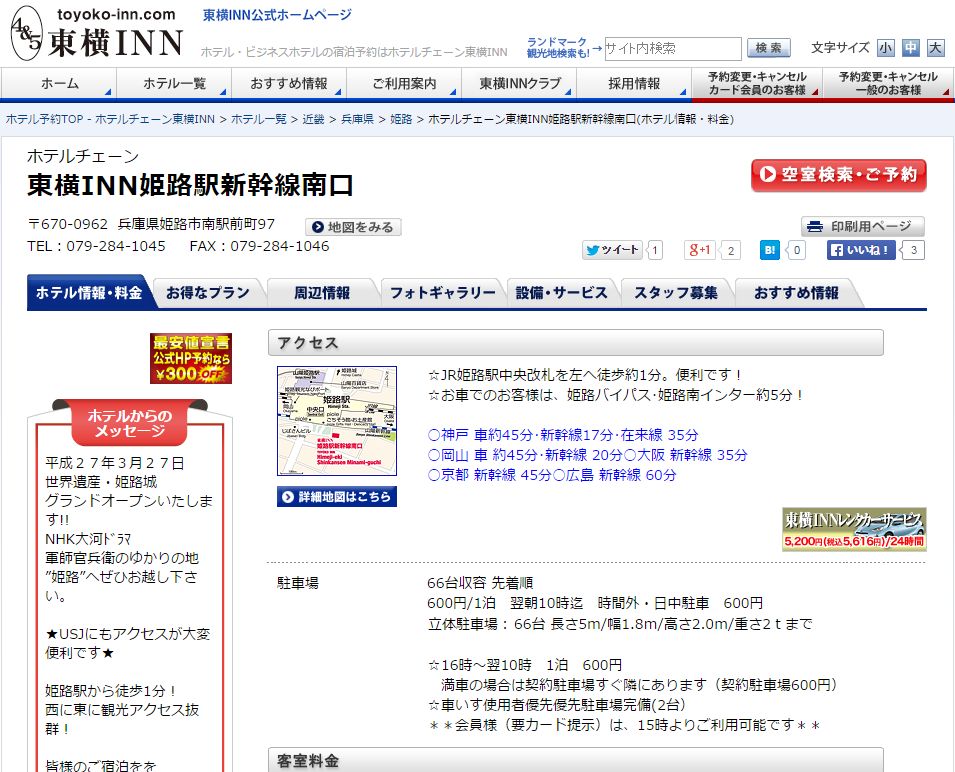Click the Google +1 button

(x=699, y=250)
